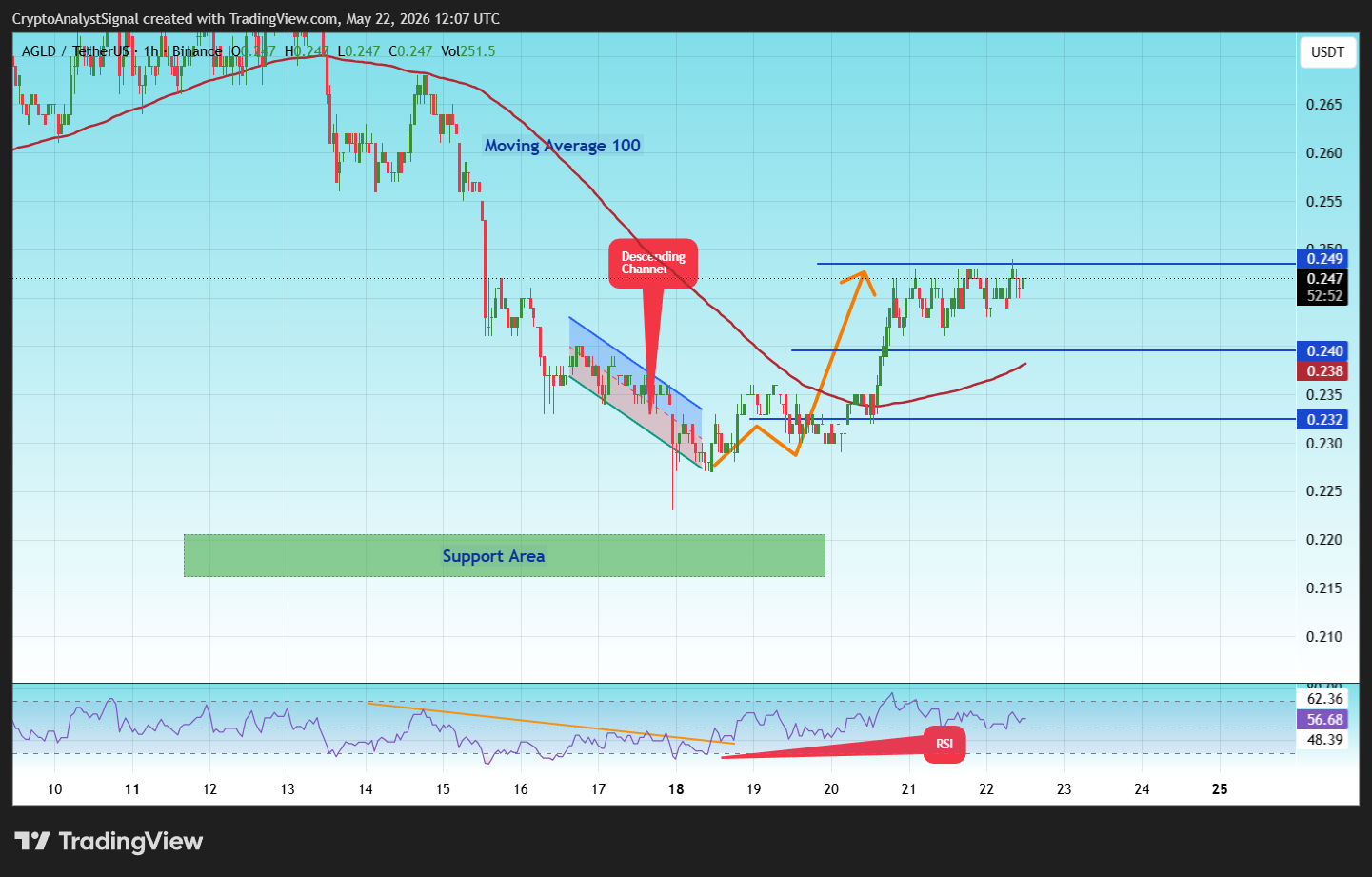This screenshot has width=1372, height=877.
Task: Select the purple 56.68 RSI value label
Action: pyautogui.click(x=1324, y=720)
